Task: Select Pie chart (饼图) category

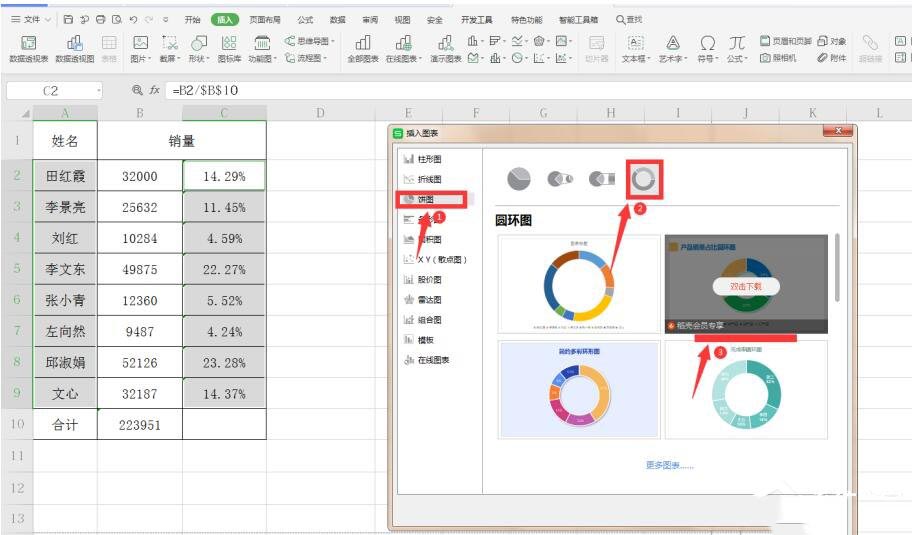Action: click(x=419, y=199)
